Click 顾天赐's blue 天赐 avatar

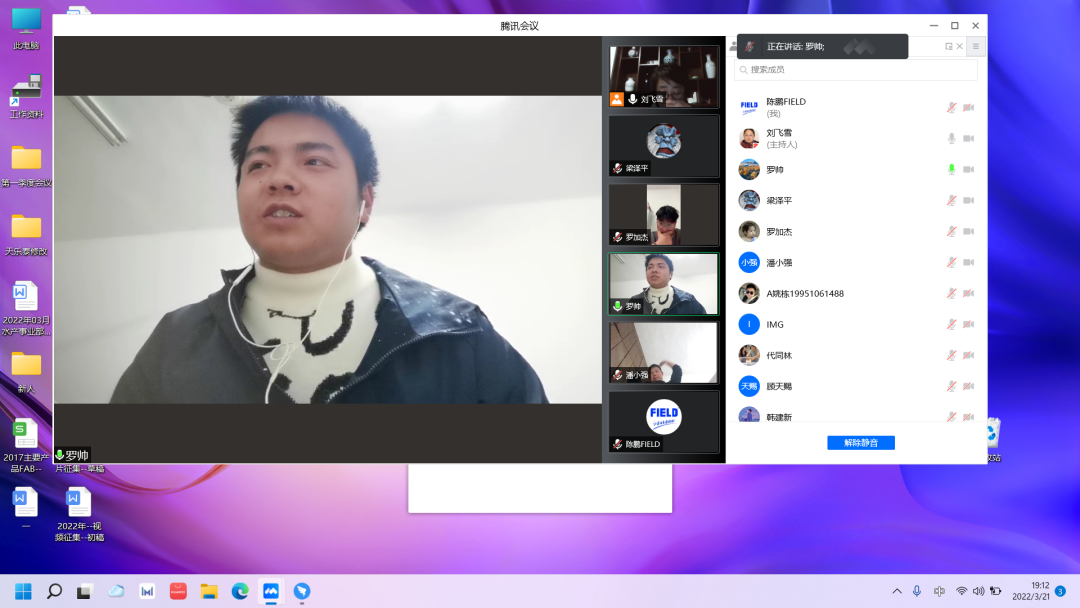click(x=749, y=386)
